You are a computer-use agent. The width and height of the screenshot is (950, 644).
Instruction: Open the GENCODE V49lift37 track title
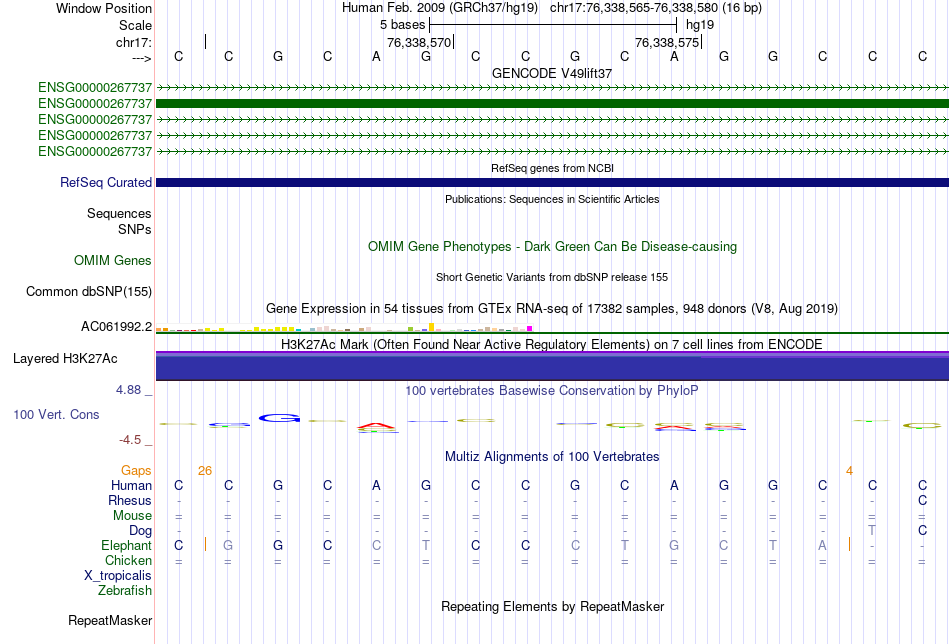552,73
